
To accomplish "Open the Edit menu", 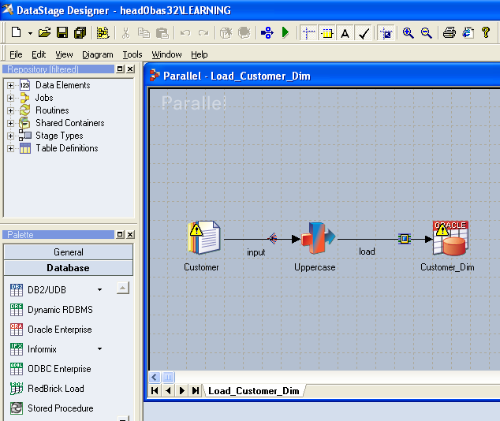I will 39,54.
